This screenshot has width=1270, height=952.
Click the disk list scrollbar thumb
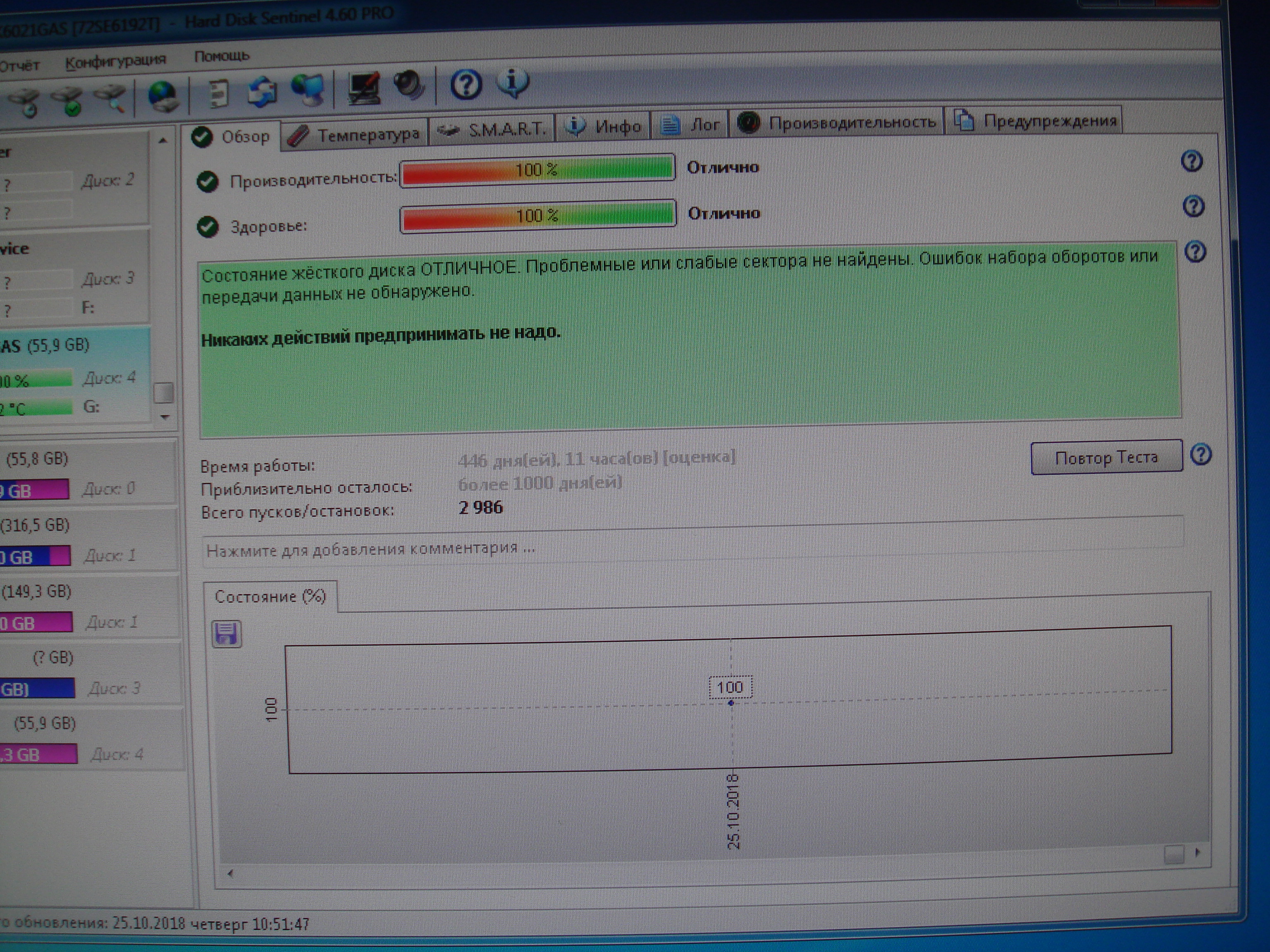[164, 393]
